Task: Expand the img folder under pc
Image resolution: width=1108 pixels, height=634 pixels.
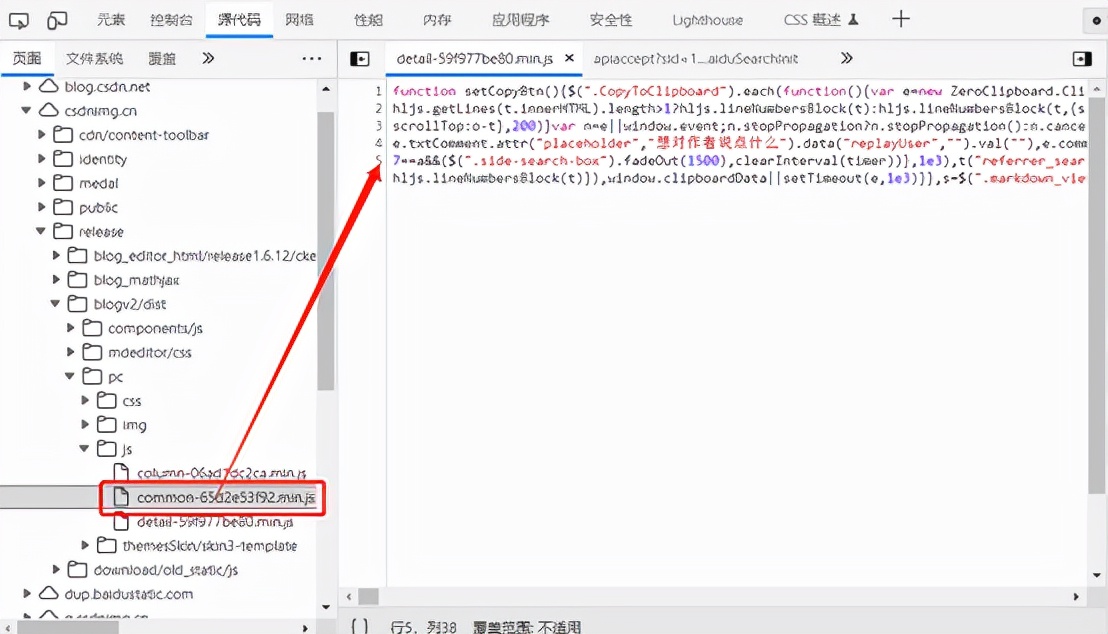Action: 86,425
